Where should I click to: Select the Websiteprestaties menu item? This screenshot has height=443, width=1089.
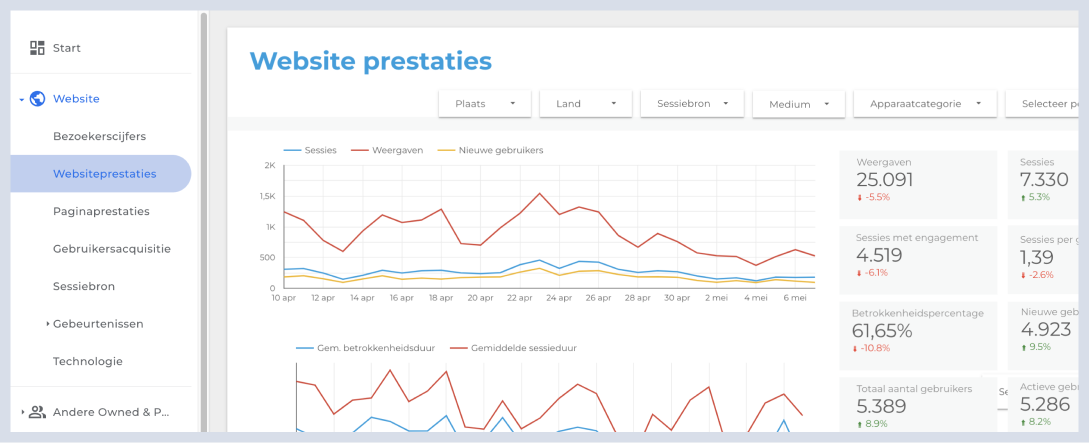click(101, 174)
